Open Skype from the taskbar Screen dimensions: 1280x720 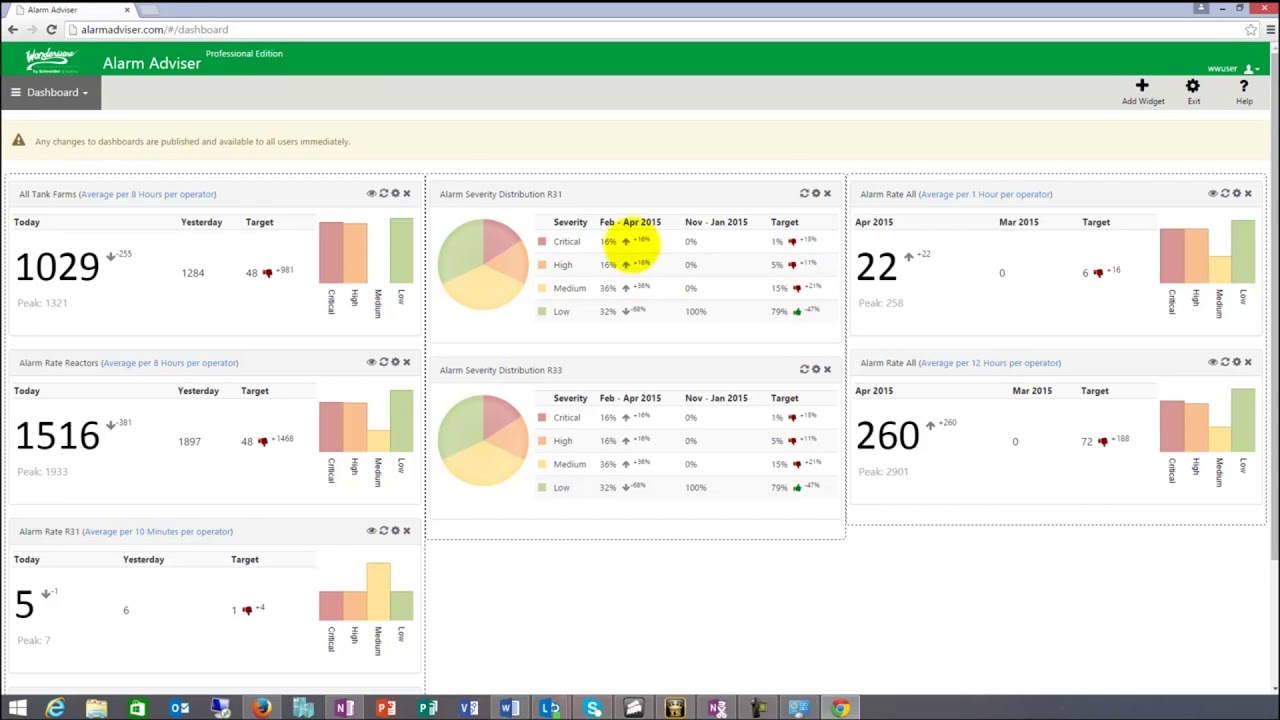pos(593,709)
